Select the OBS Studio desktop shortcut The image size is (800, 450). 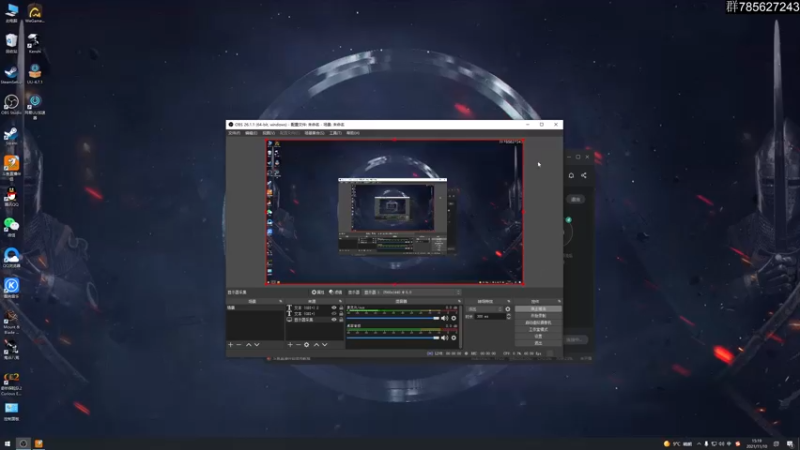pos(11,104)
